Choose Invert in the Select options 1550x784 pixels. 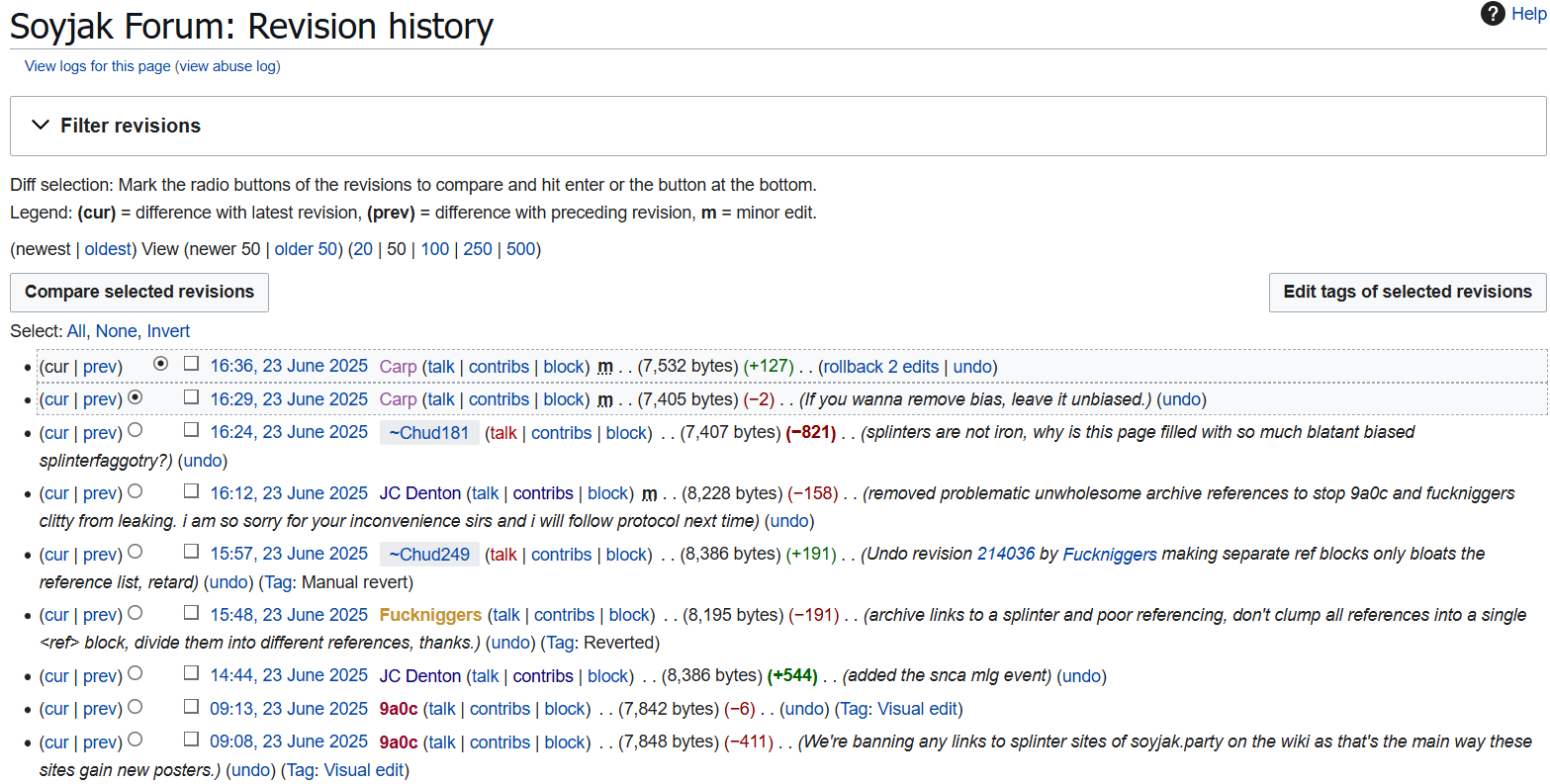tap(168, 331)
